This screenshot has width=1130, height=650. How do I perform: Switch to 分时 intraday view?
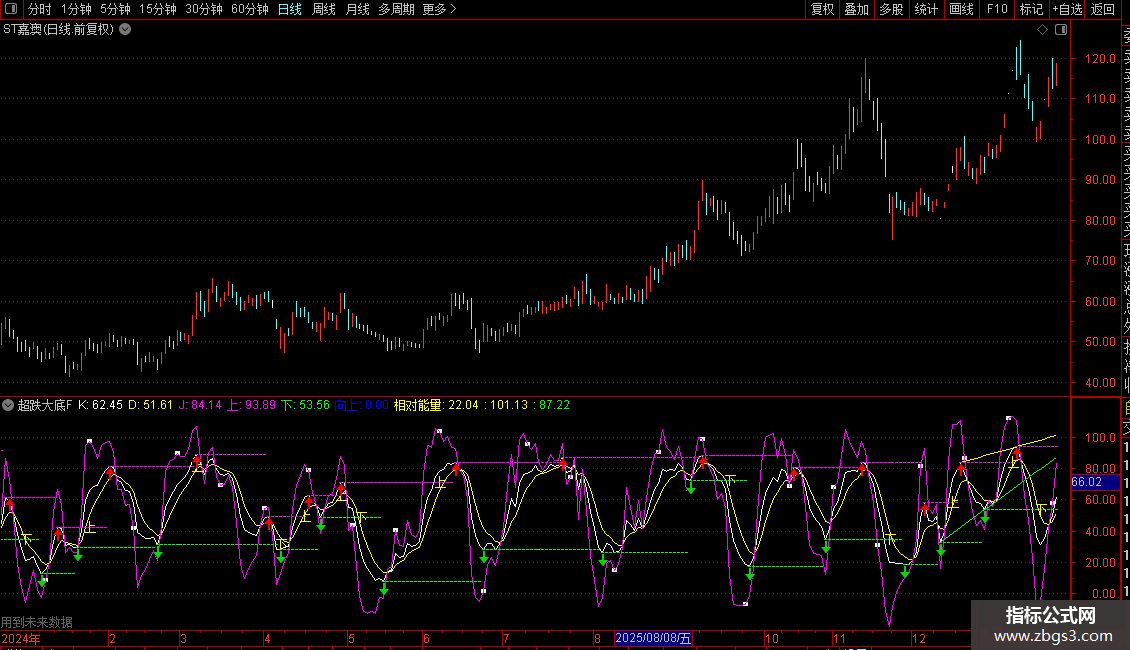(x=40, y=9)
